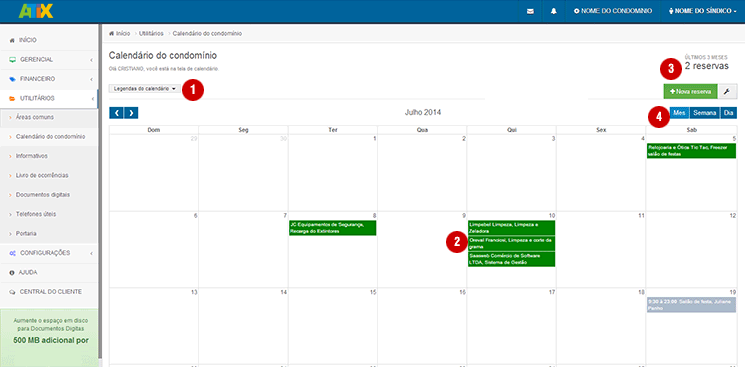Open Saasweb Comércio de Software event
Image resolution: width=745 pixels, height=367 pixels.
pyautogui.click(x=511, y=259)
